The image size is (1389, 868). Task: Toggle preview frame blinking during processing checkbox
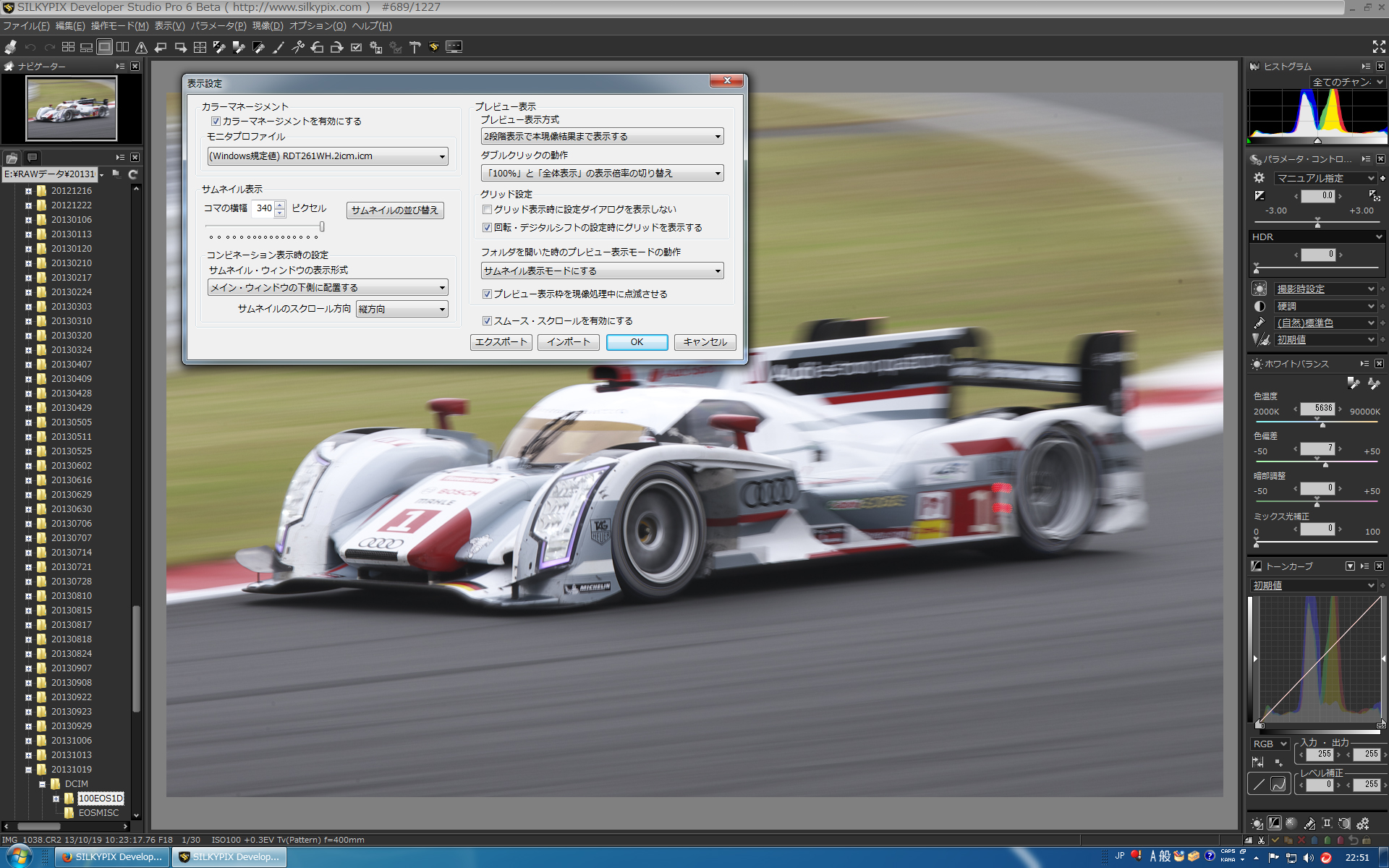click(x=487, y=294)
